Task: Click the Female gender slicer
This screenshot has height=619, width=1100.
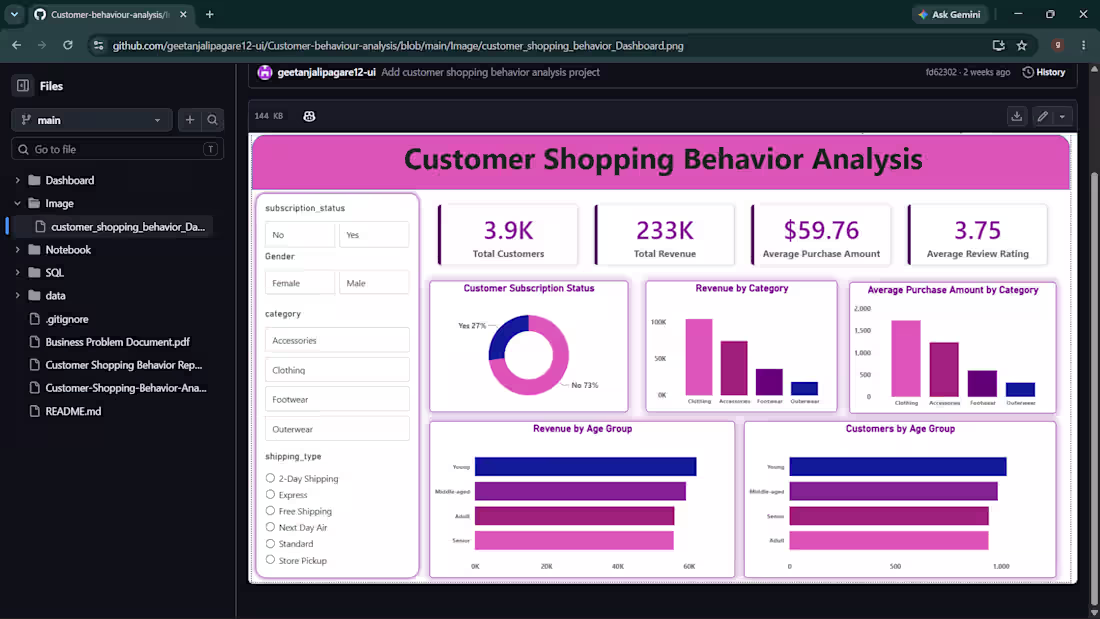Action: point(300,283)
